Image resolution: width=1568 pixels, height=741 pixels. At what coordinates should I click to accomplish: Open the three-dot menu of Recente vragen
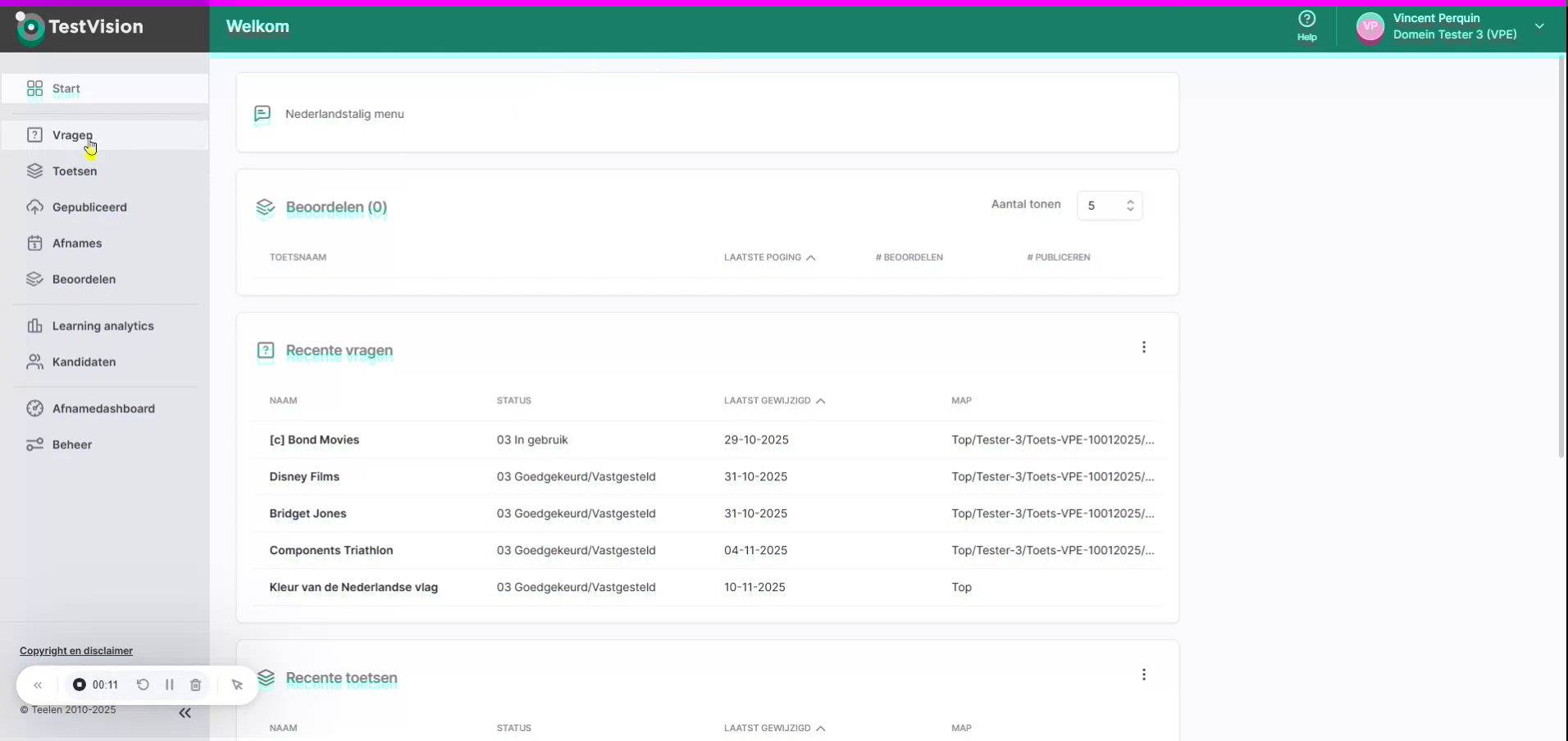coord(1143,347)
